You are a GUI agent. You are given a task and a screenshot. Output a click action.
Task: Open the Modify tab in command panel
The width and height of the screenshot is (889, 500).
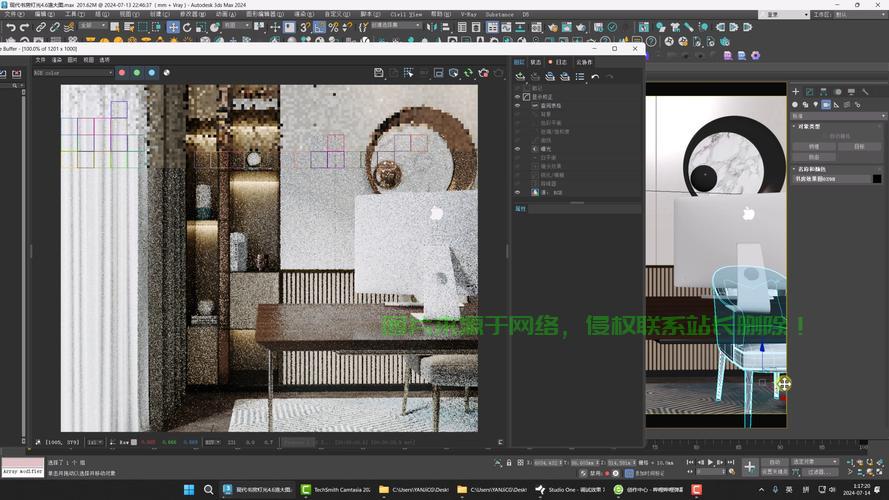pos(810,91)
